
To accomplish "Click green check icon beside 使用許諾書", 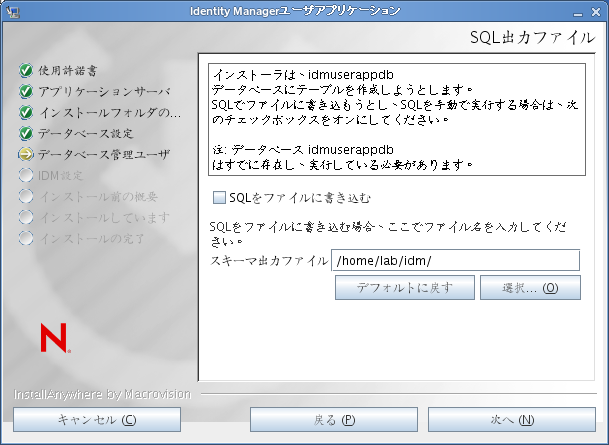I will coord(26,70).
